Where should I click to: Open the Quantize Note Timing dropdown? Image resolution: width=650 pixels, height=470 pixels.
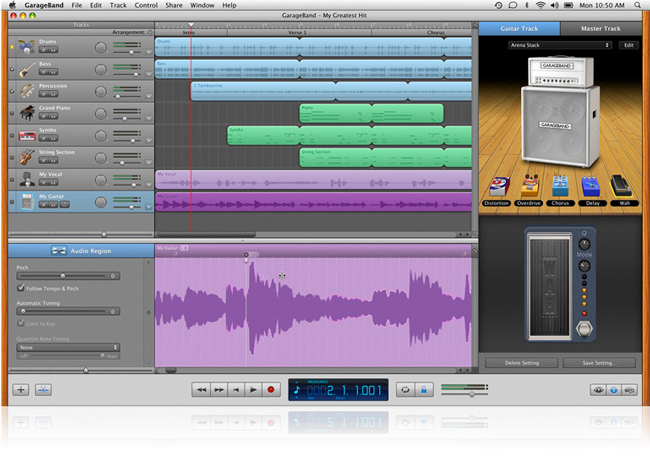(66, 347)
